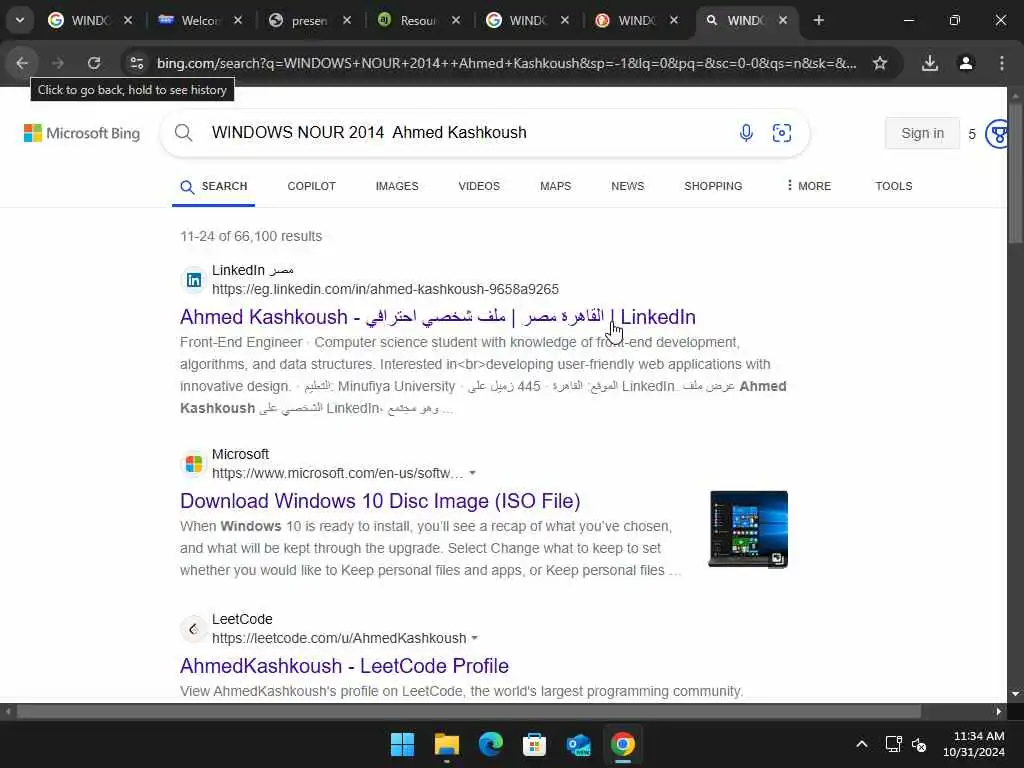Bookmark this page with the star icon
1024x768 pixels.
880,63
